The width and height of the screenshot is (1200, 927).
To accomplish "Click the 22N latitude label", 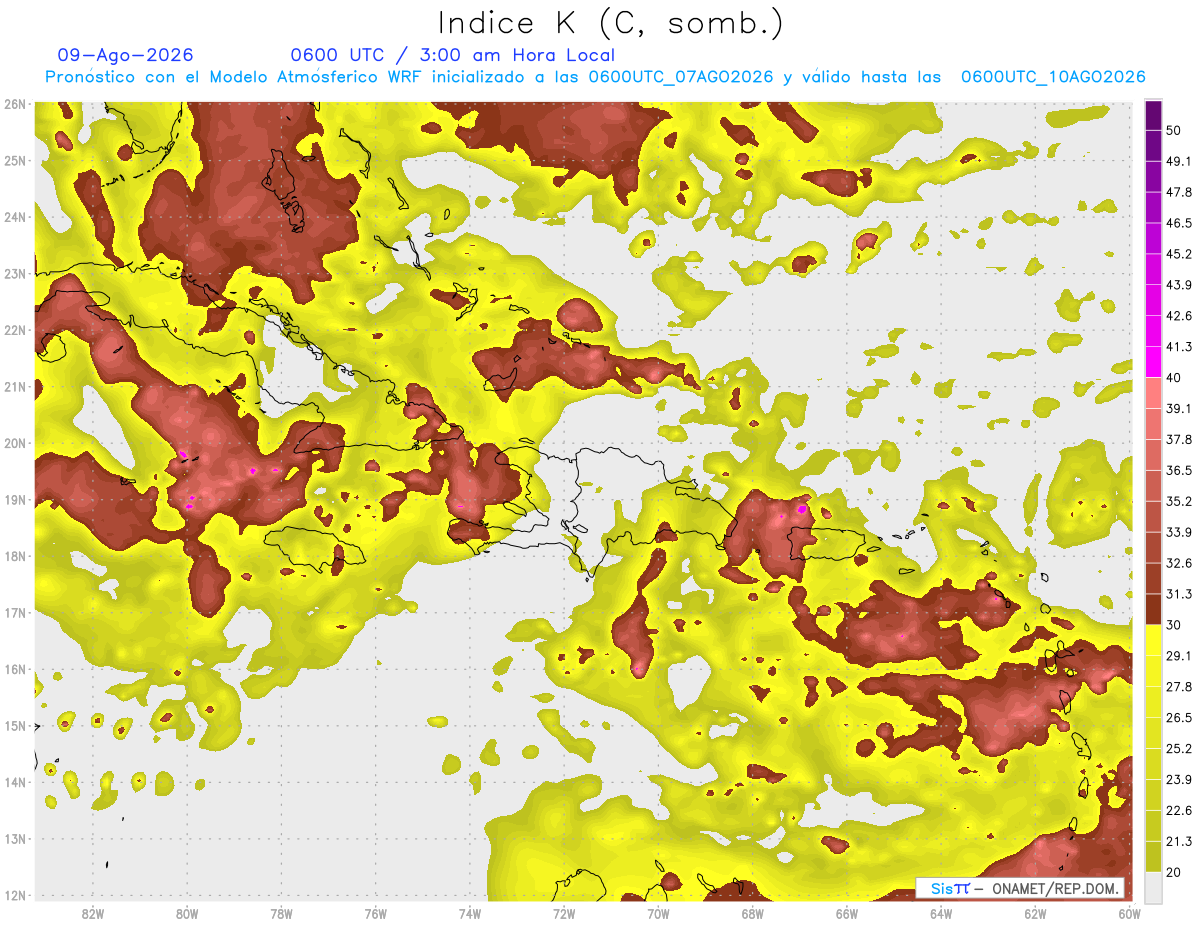I will (15, 330).
